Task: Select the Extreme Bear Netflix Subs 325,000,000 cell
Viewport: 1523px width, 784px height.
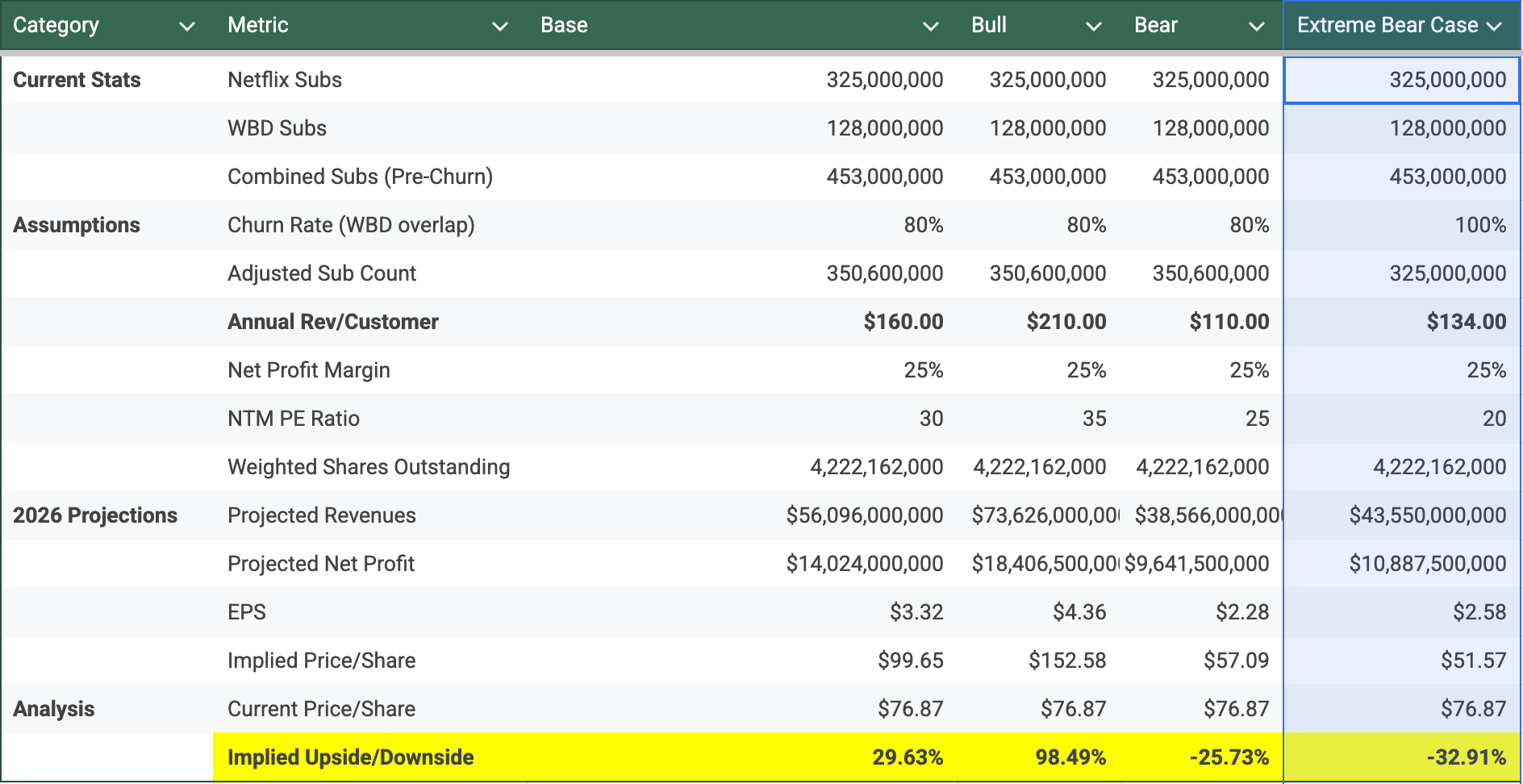Action: coord(1402,80)
